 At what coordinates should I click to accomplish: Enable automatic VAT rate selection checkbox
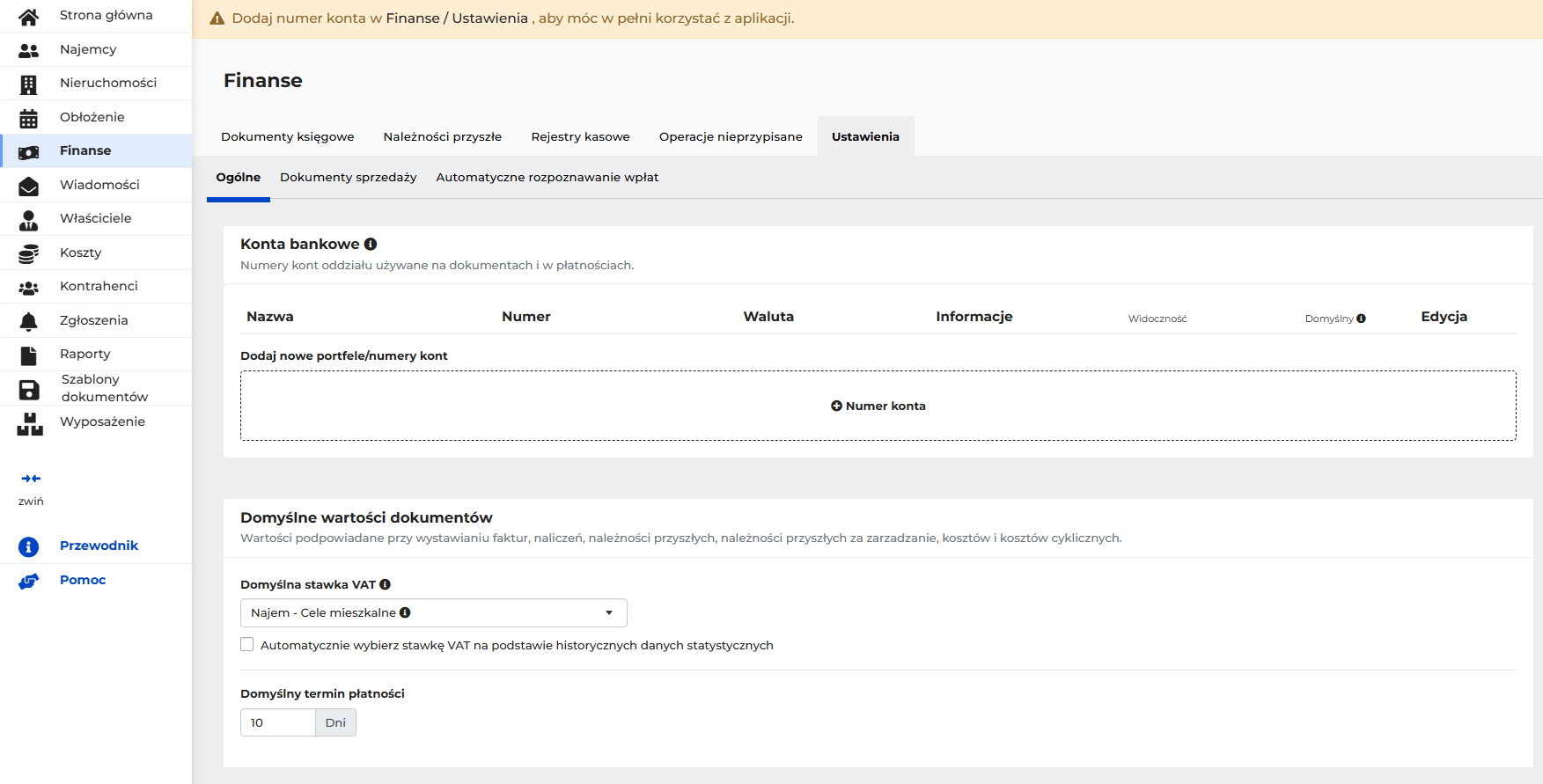click(x=247, y=645)
